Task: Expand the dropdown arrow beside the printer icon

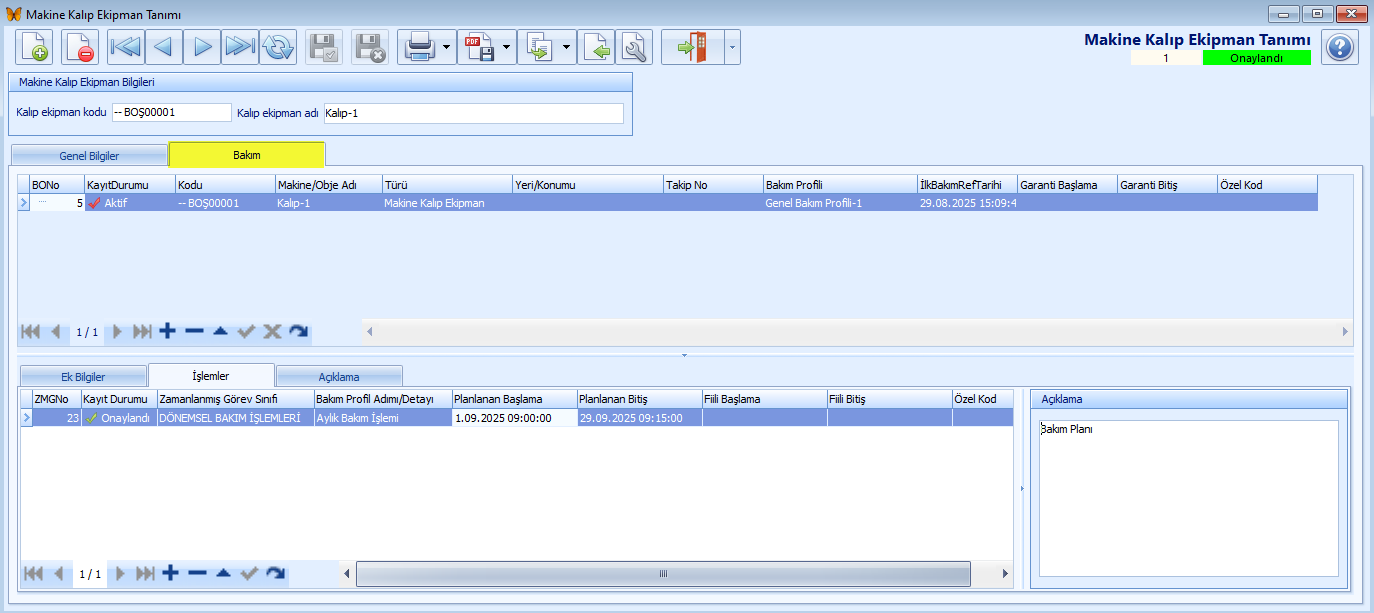Action: point(446,47)
